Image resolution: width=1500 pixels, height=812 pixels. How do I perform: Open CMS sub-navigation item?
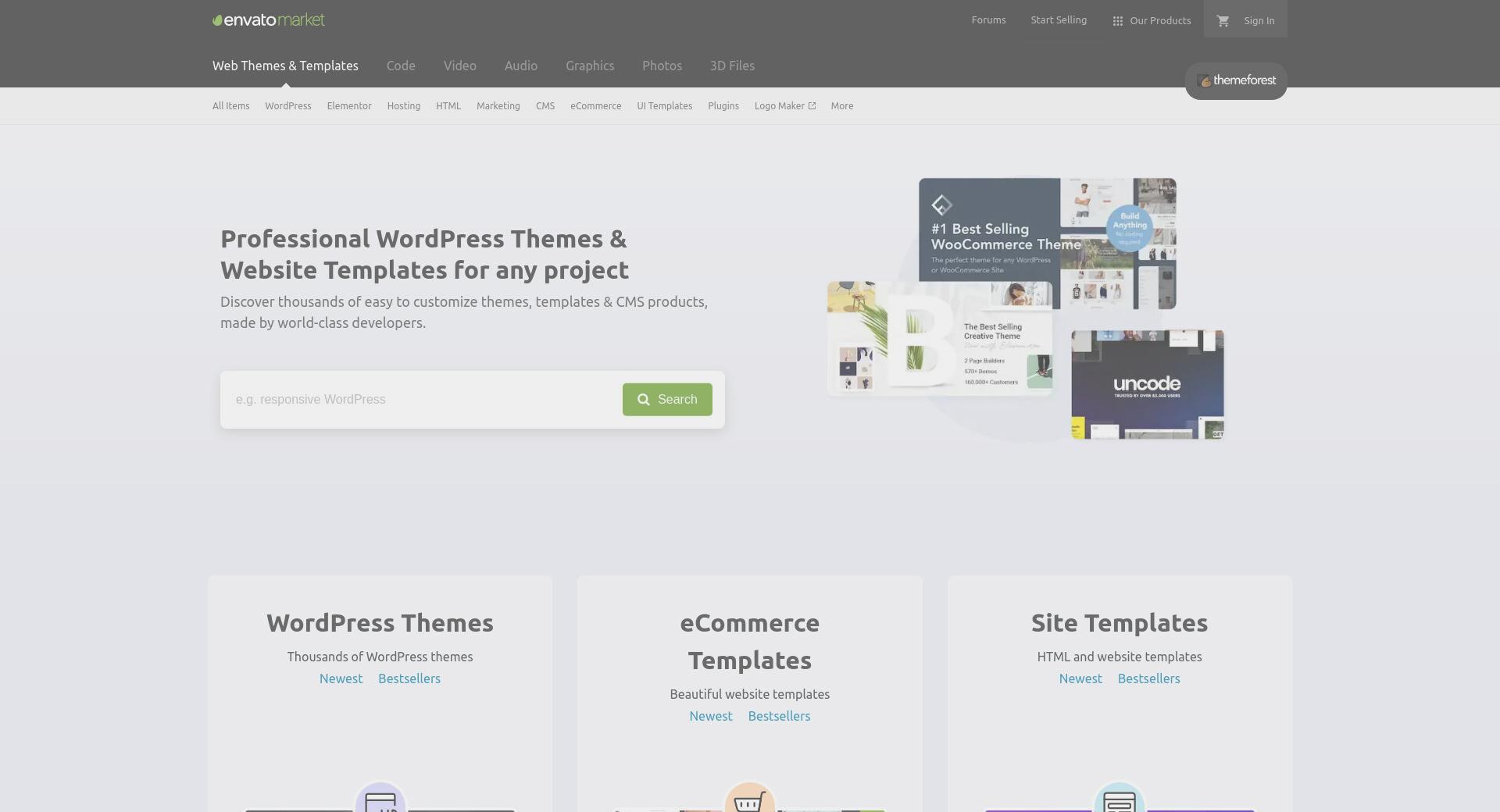point(545,106)
